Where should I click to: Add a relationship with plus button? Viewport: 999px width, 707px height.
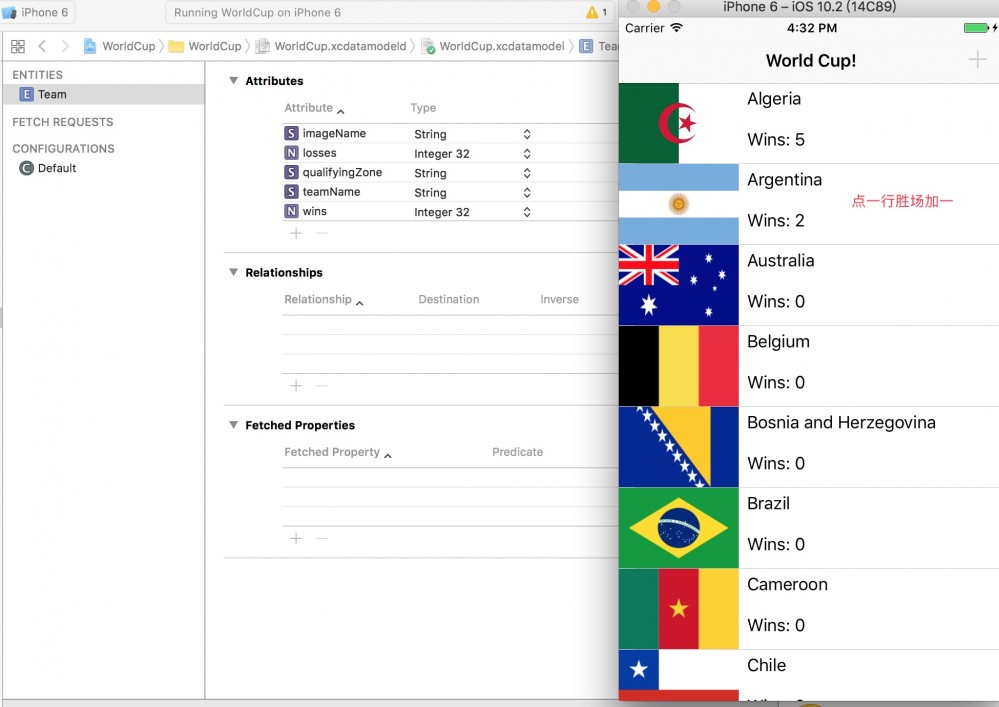tap(296, 386)
